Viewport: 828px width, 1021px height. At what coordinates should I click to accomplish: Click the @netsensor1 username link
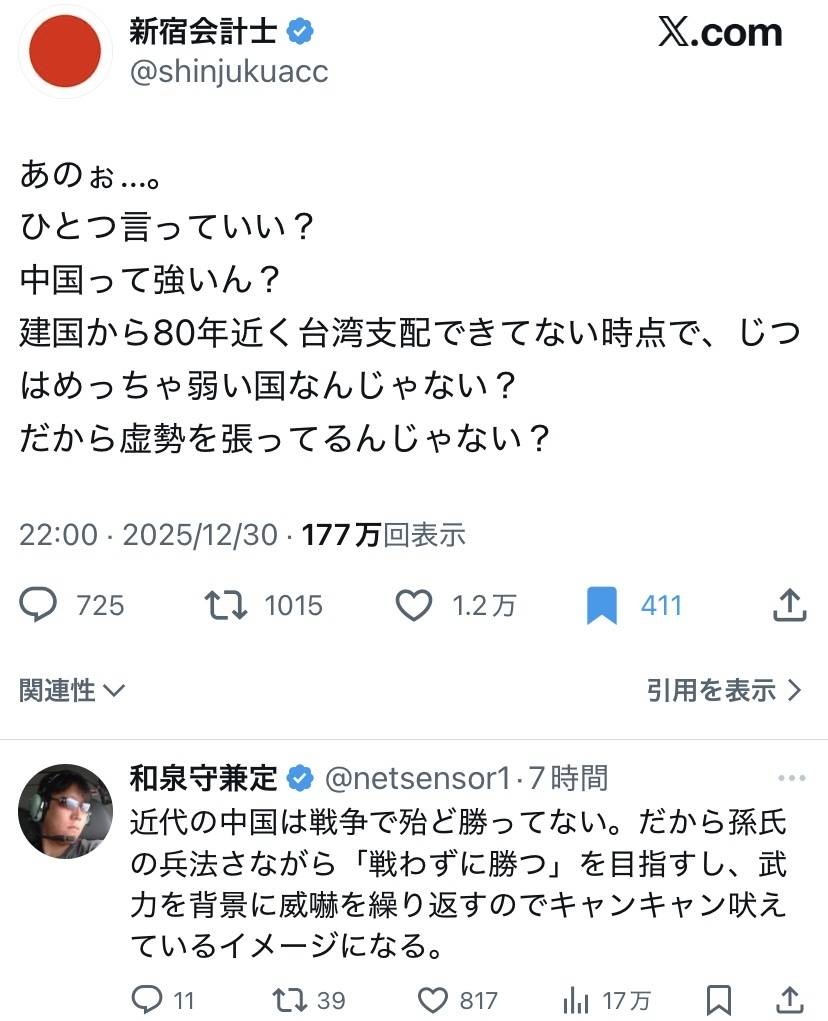(x=419, y=777)
